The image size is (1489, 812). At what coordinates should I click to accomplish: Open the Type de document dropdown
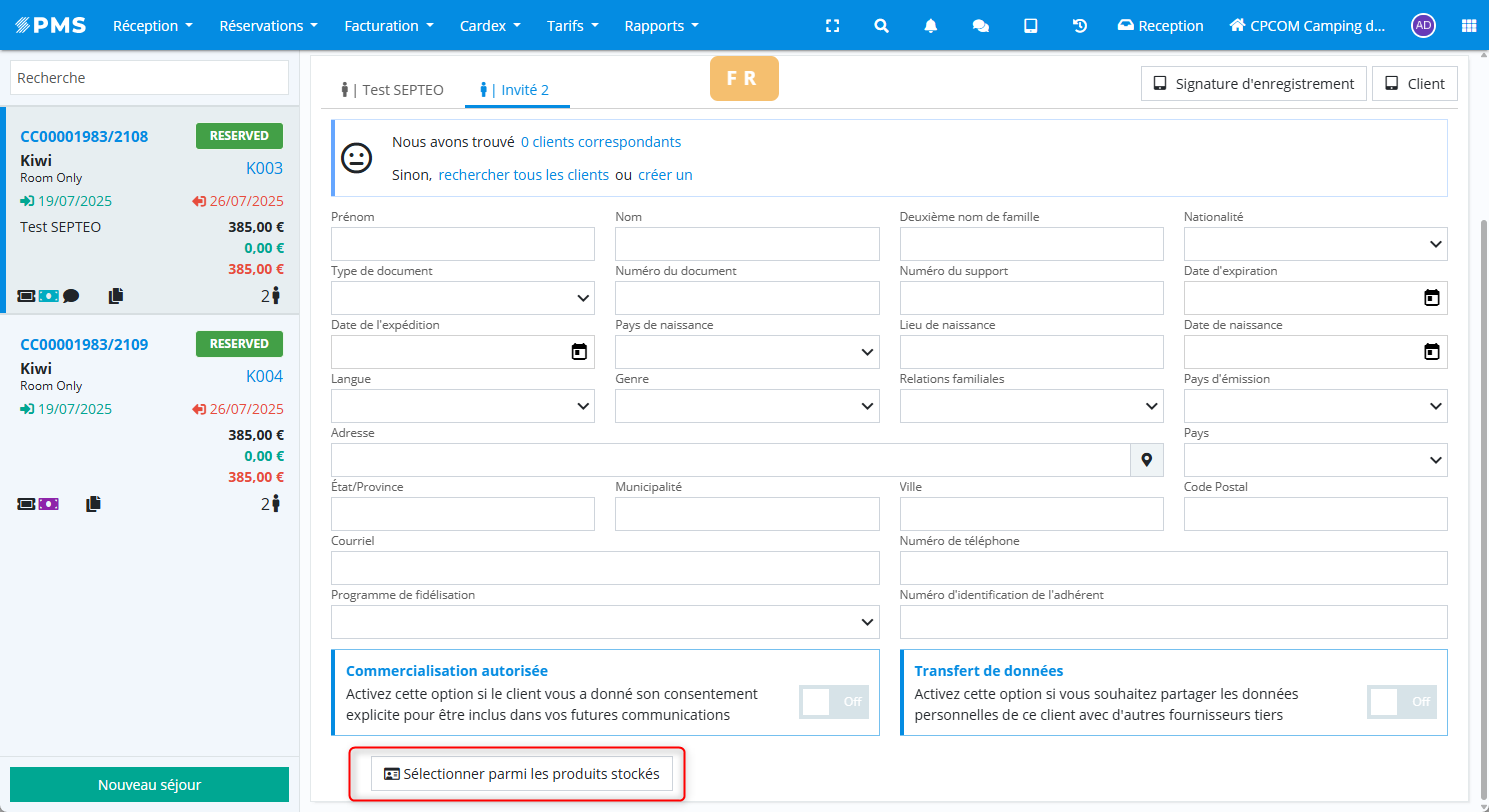[462, 298]
